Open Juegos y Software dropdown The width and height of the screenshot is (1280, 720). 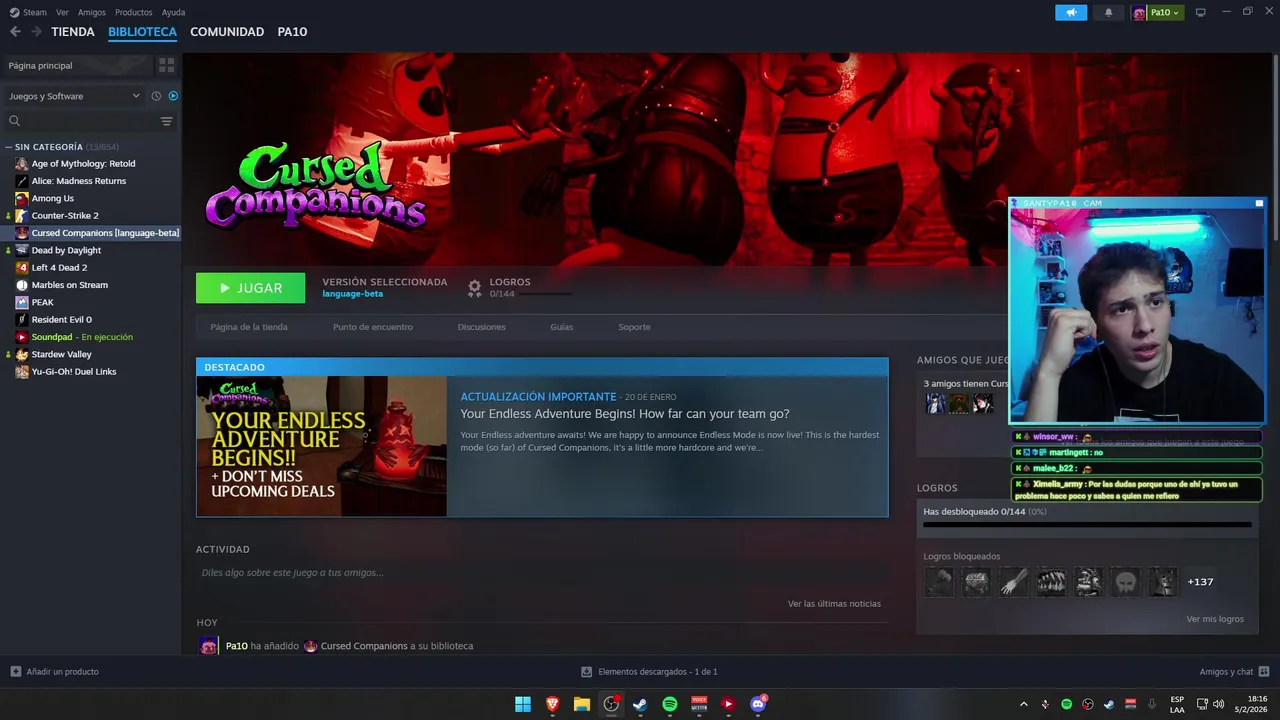[75, 96]
